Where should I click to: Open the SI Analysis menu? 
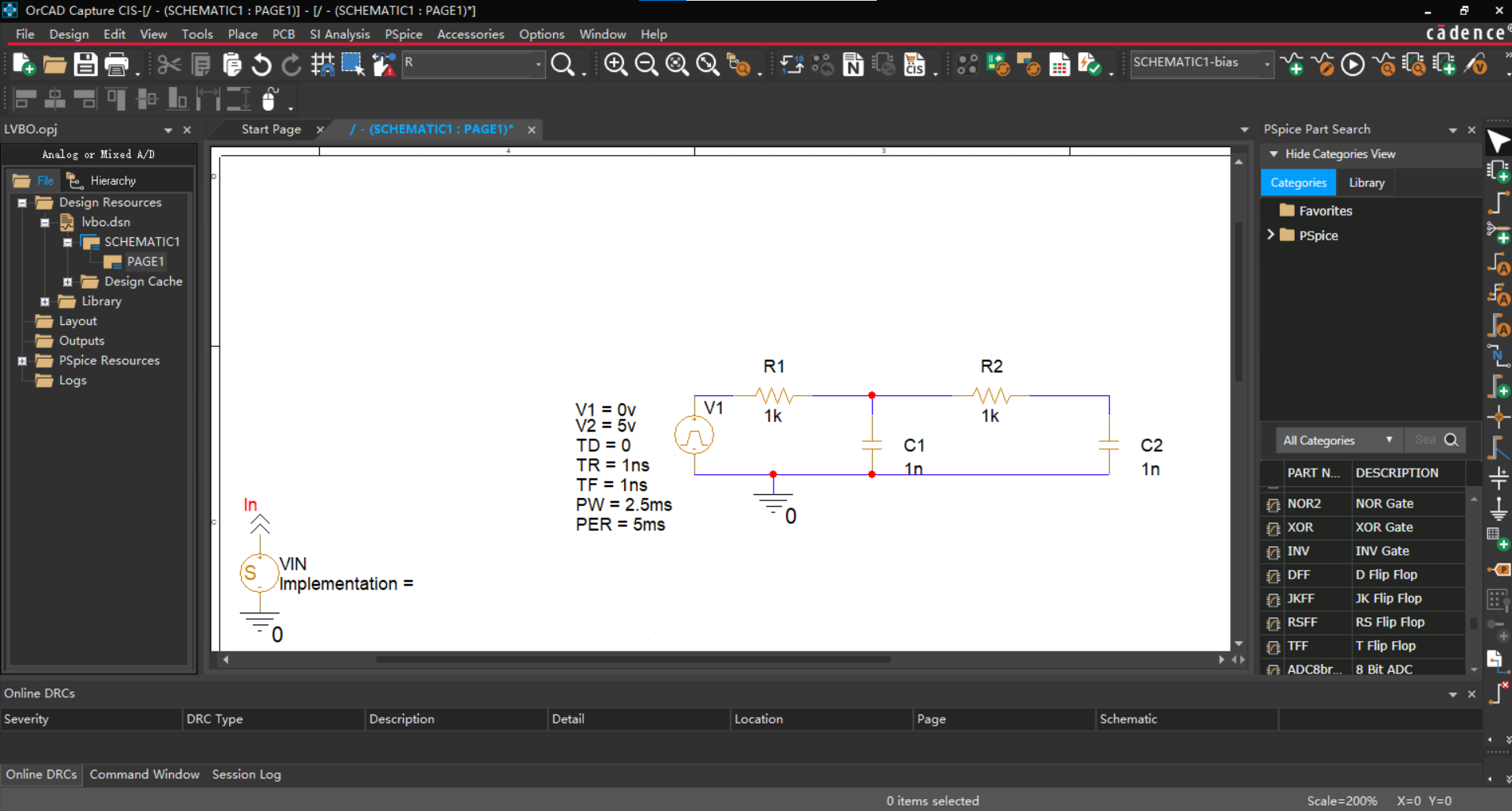click(x=340, y=34)
